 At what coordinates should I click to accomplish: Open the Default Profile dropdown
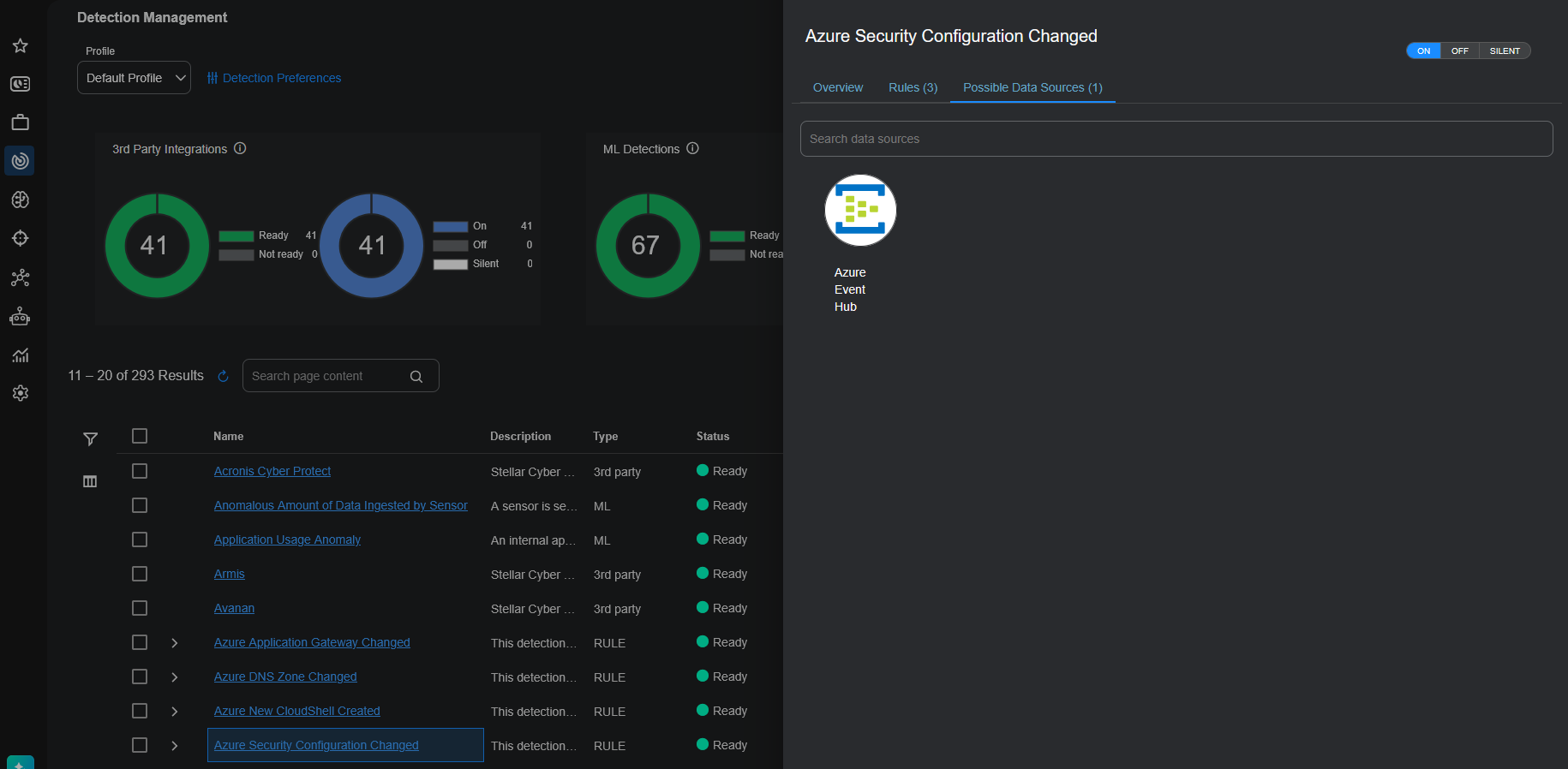pyautogui.click(x=134, y=78)
